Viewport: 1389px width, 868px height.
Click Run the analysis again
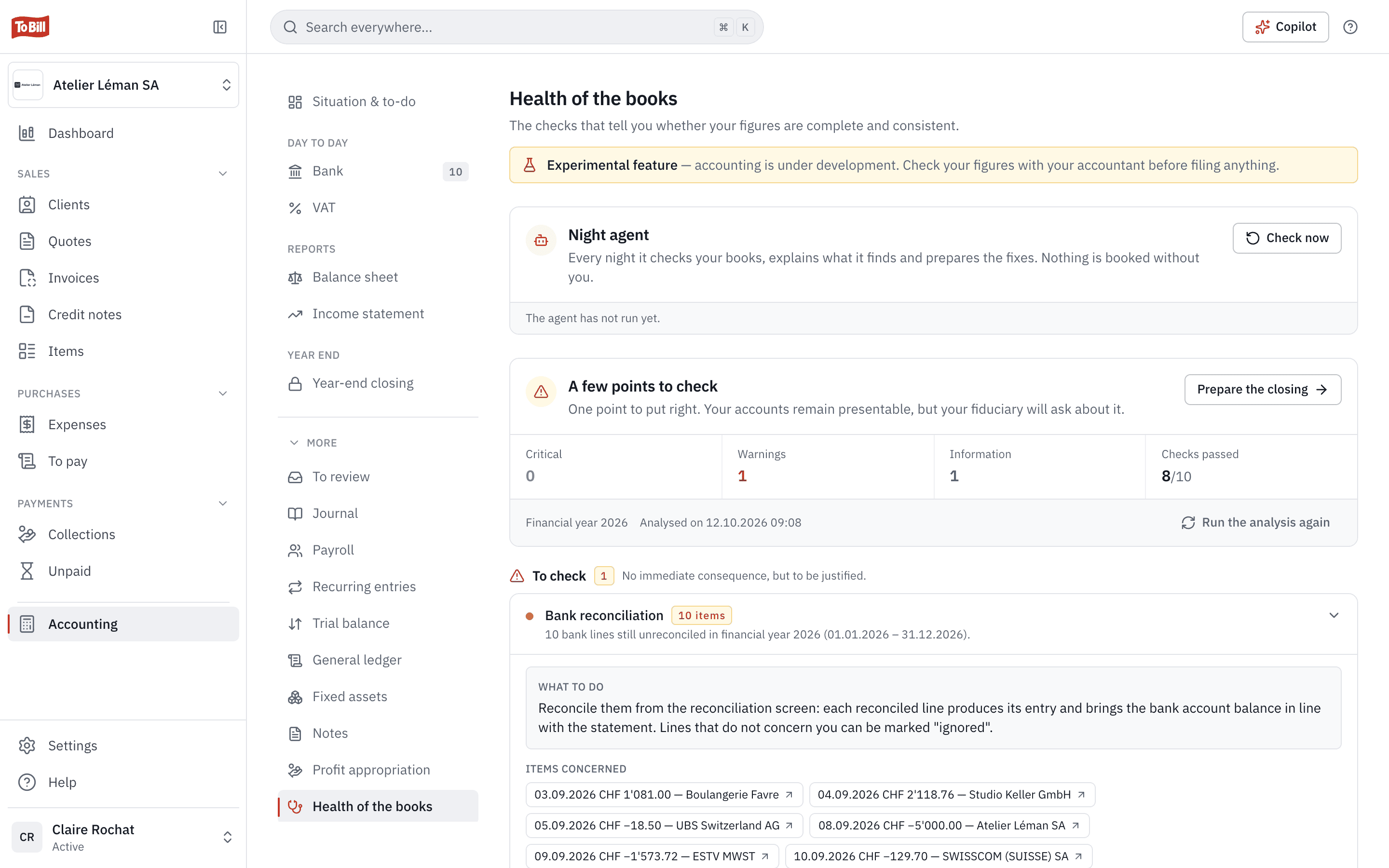click(x=1255, y=522)
